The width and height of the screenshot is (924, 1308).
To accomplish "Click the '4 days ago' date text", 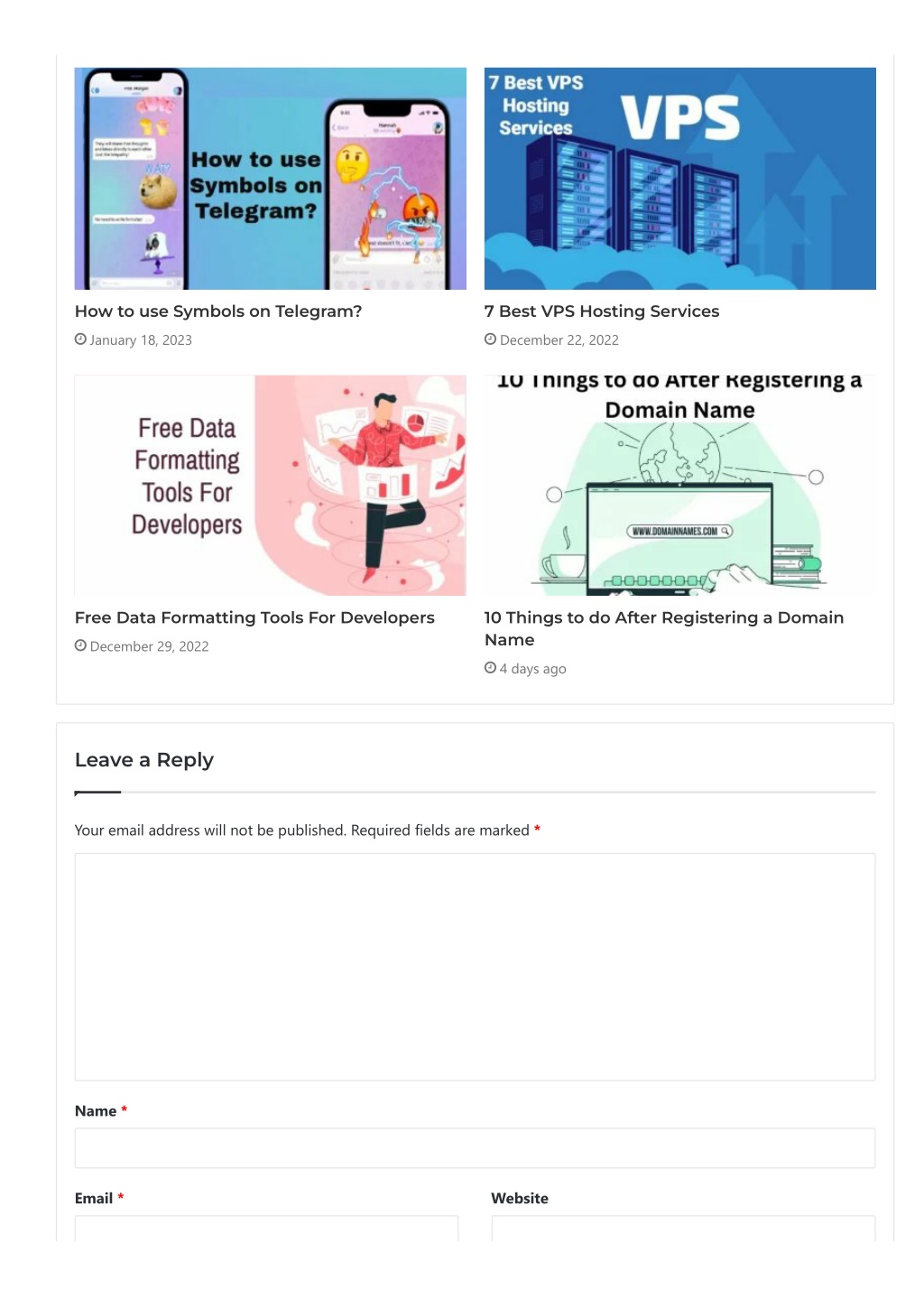I will click(x=533, y=669).
